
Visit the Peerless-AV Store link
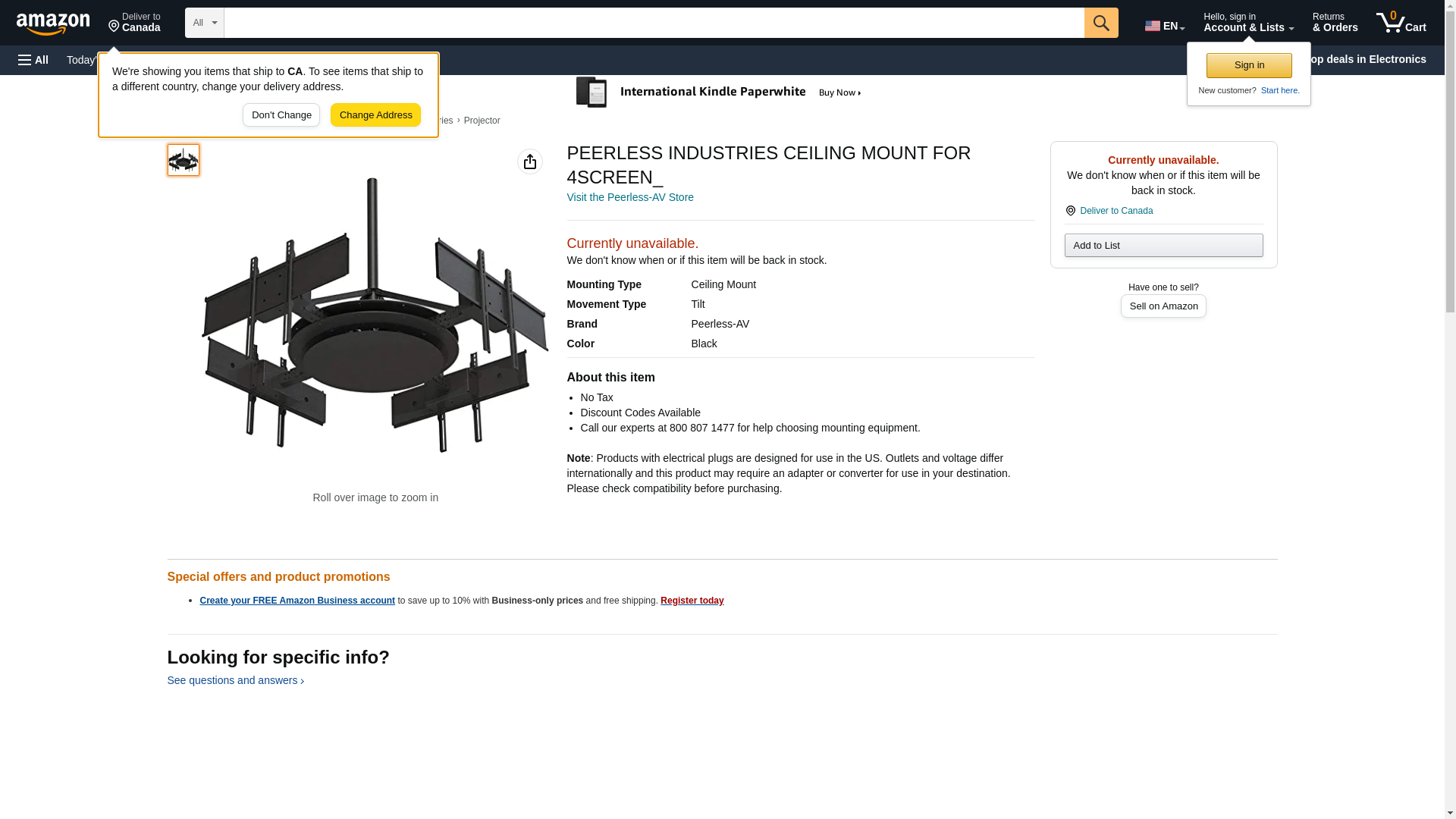(629, 197)
